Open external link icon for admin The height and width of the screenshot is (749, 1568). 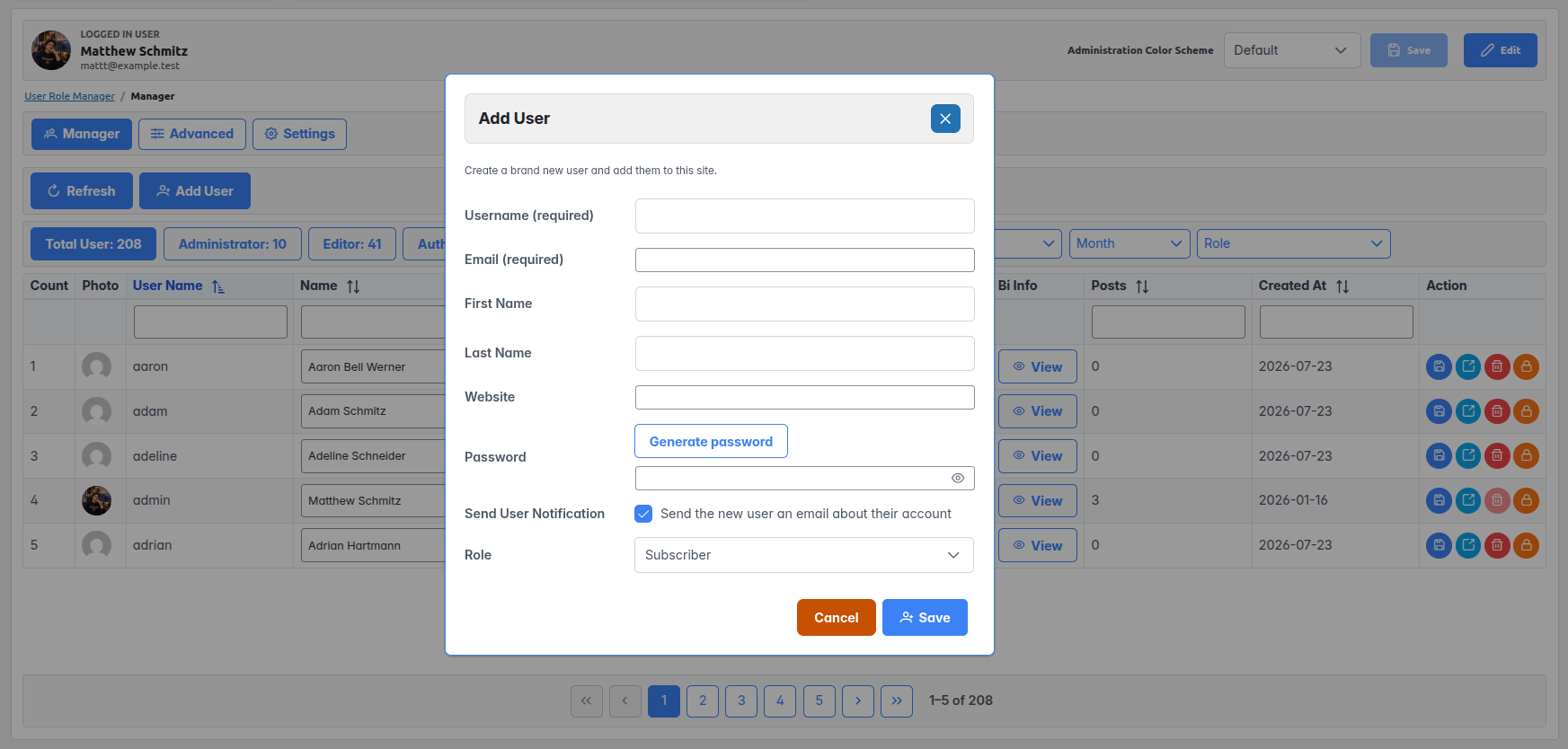click(x=1468, y=500)
